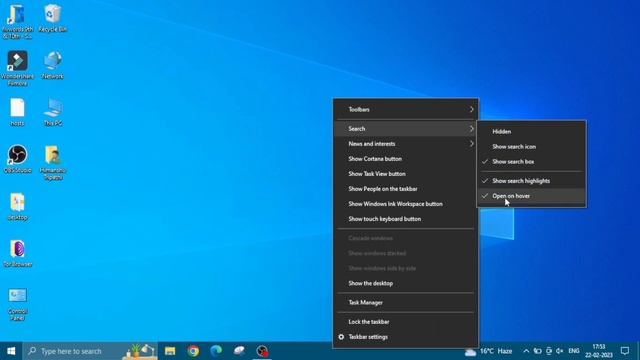Image resolution: width=640 pixels, height=360 pixels.
Task: Click the volume speaker tray icon
Action: (x=560, y=351)
